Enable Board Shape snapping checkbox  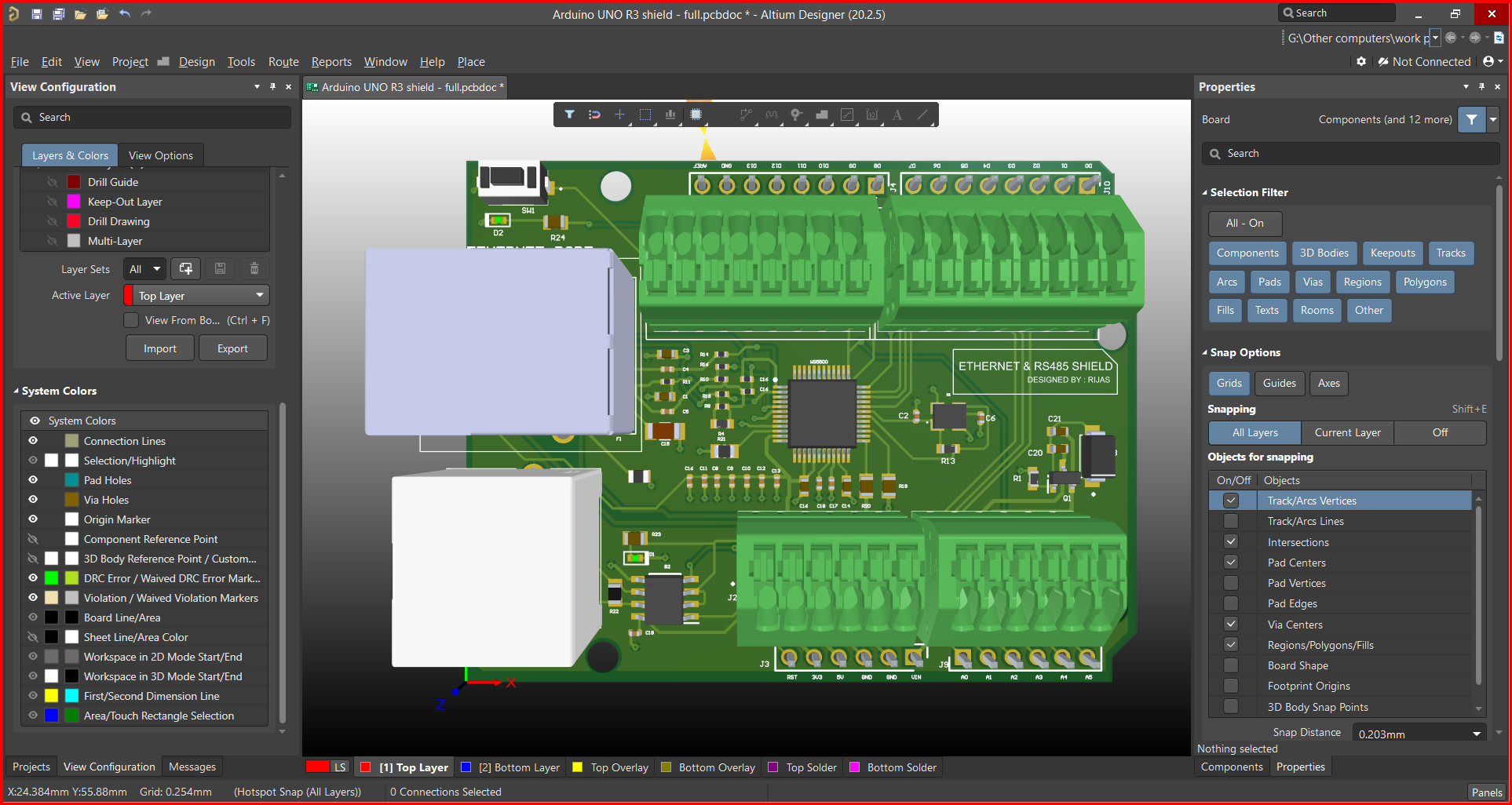coord(1231,665)
